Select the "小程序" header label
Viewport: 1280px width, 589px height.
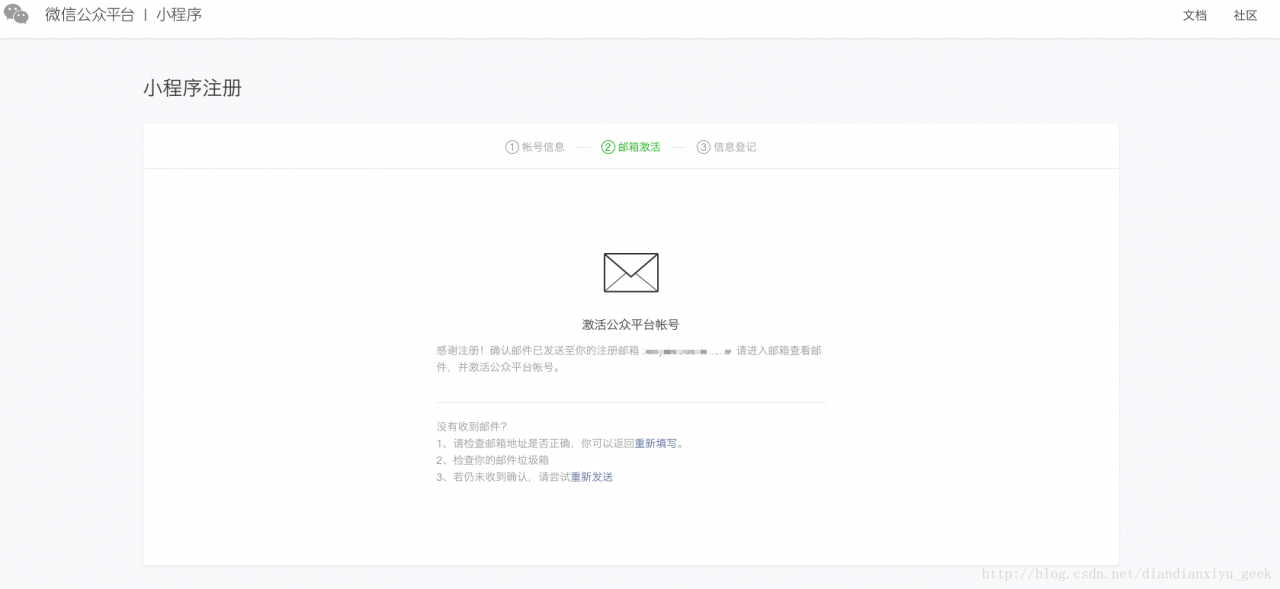click(182, 15)
